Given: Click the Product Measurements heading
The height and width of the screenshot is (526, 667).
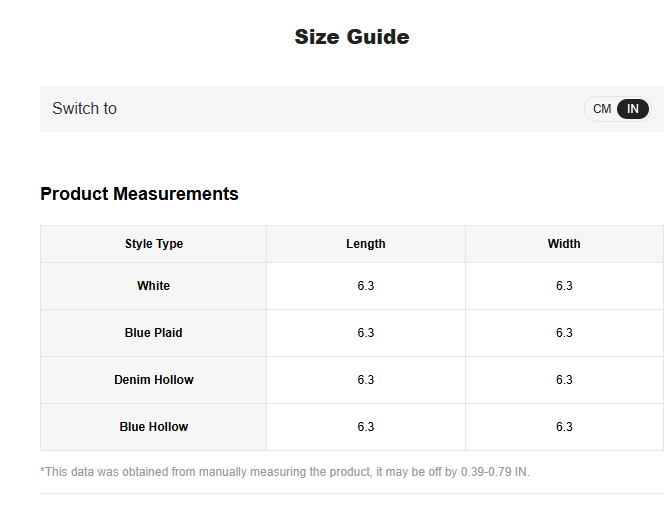Looking at the screenshot, I should 139,194.
